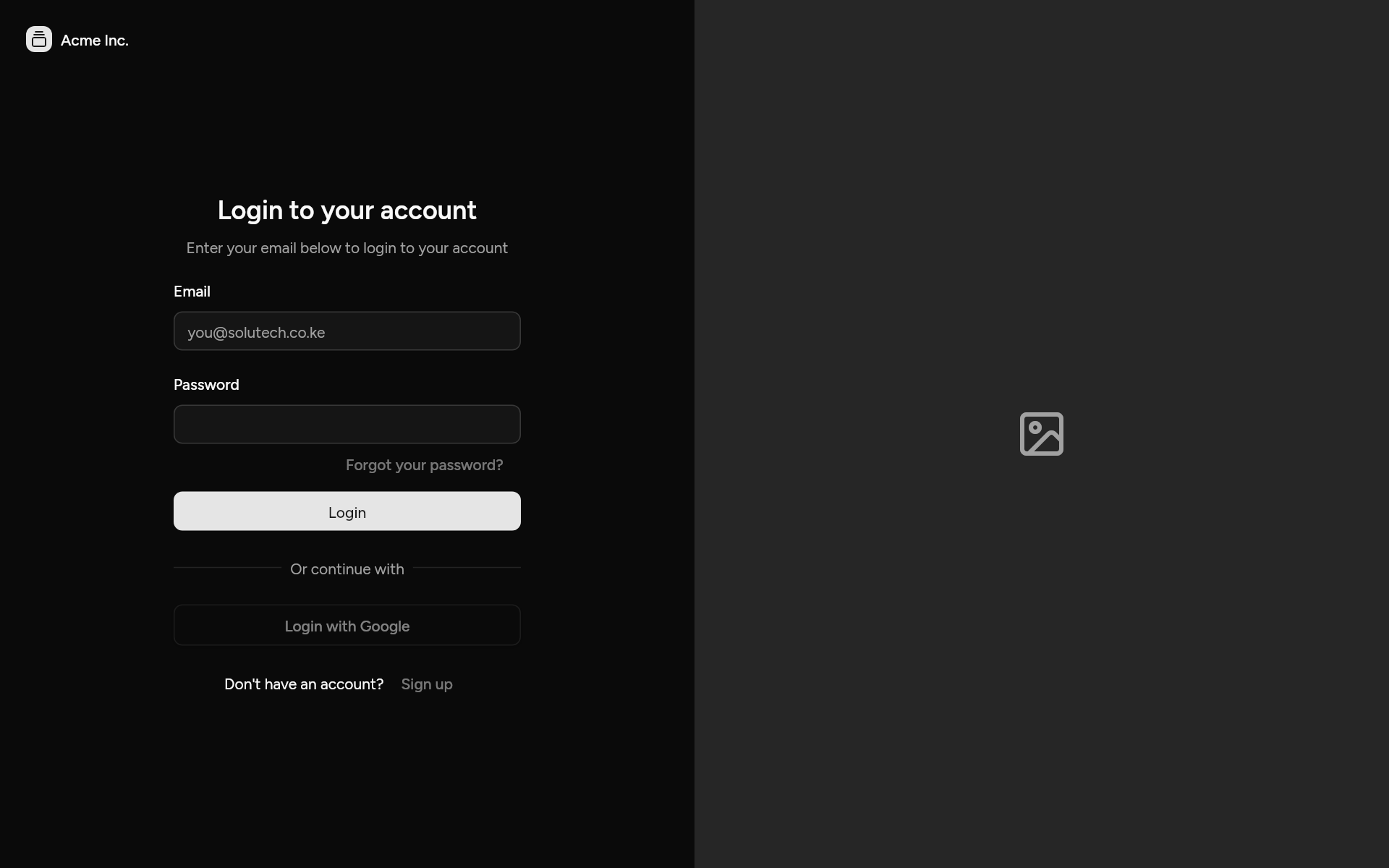Click the Login to your account heading

(x=347, y=210)
